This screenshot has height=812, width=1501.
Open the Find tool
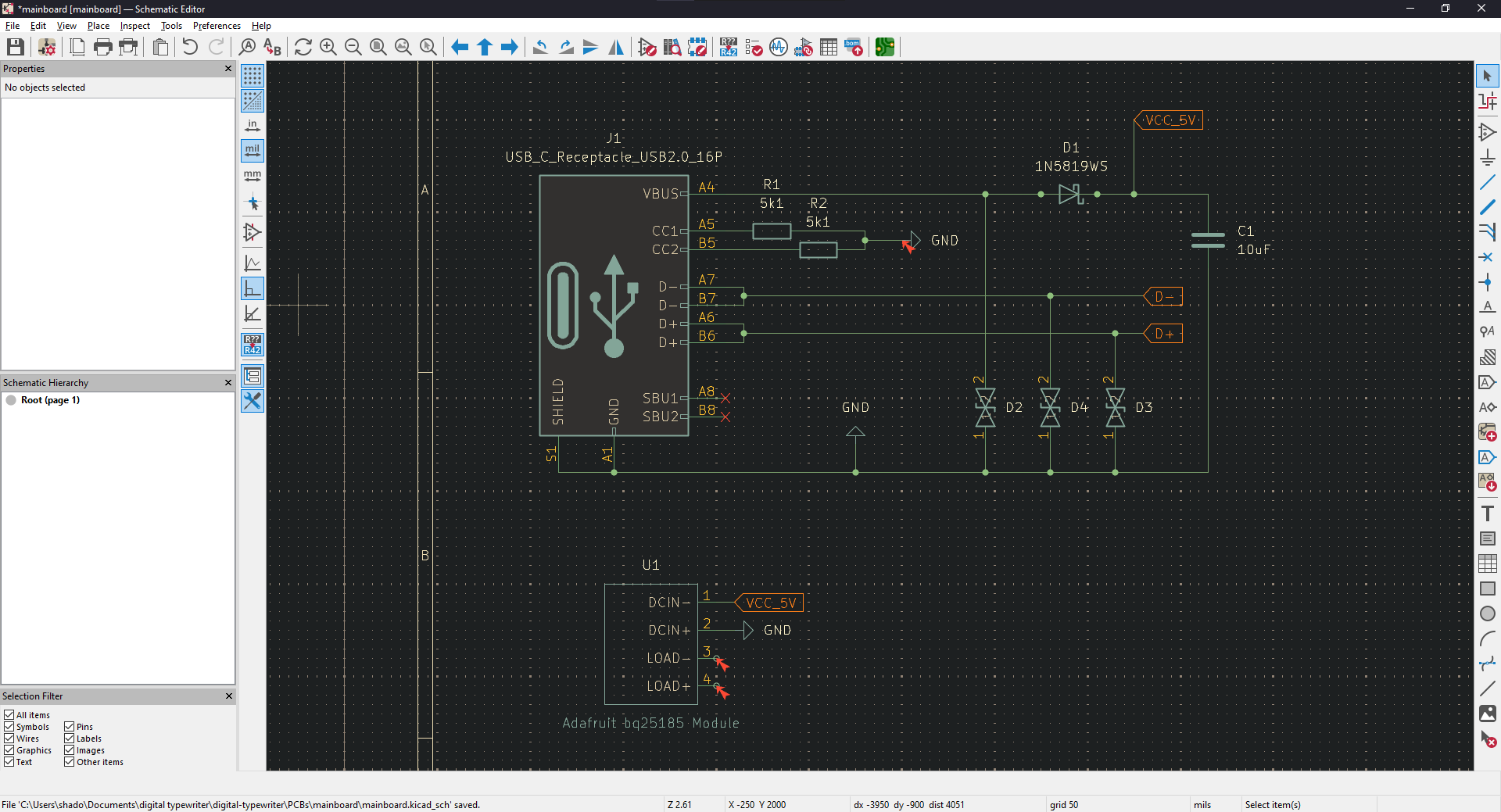coord(247,48)
